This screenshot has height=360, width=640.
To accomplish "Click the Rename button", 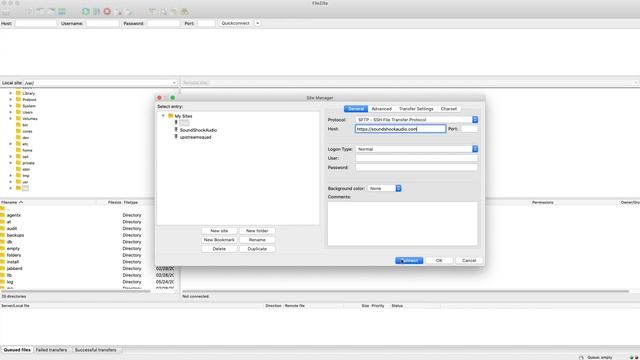I will (257, 240).
